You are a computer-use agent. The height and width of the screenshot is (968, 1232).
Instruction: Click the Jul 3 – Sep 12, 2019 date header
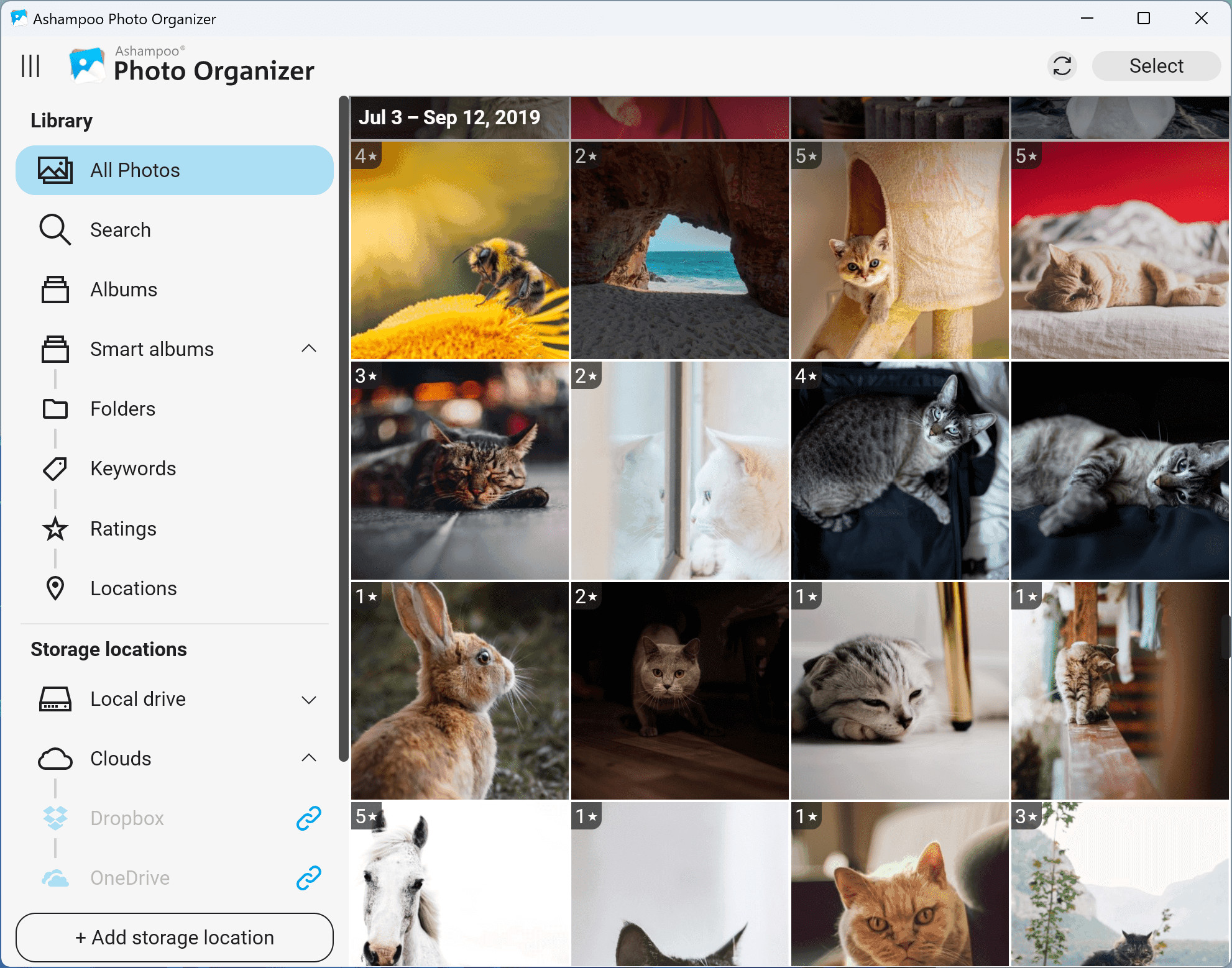pyautogui.click(x=449, y=117)
